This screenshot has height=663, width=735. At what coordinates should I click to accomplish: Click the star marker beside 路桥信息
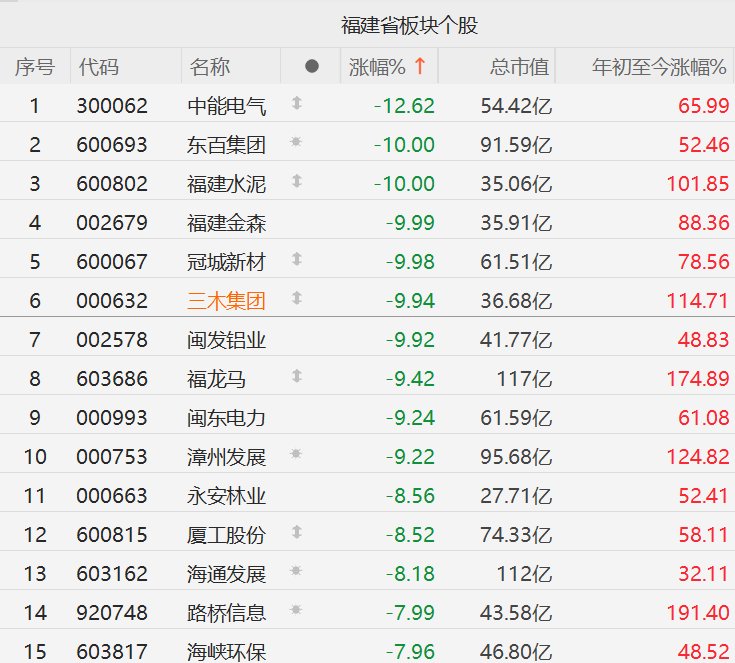296,611
